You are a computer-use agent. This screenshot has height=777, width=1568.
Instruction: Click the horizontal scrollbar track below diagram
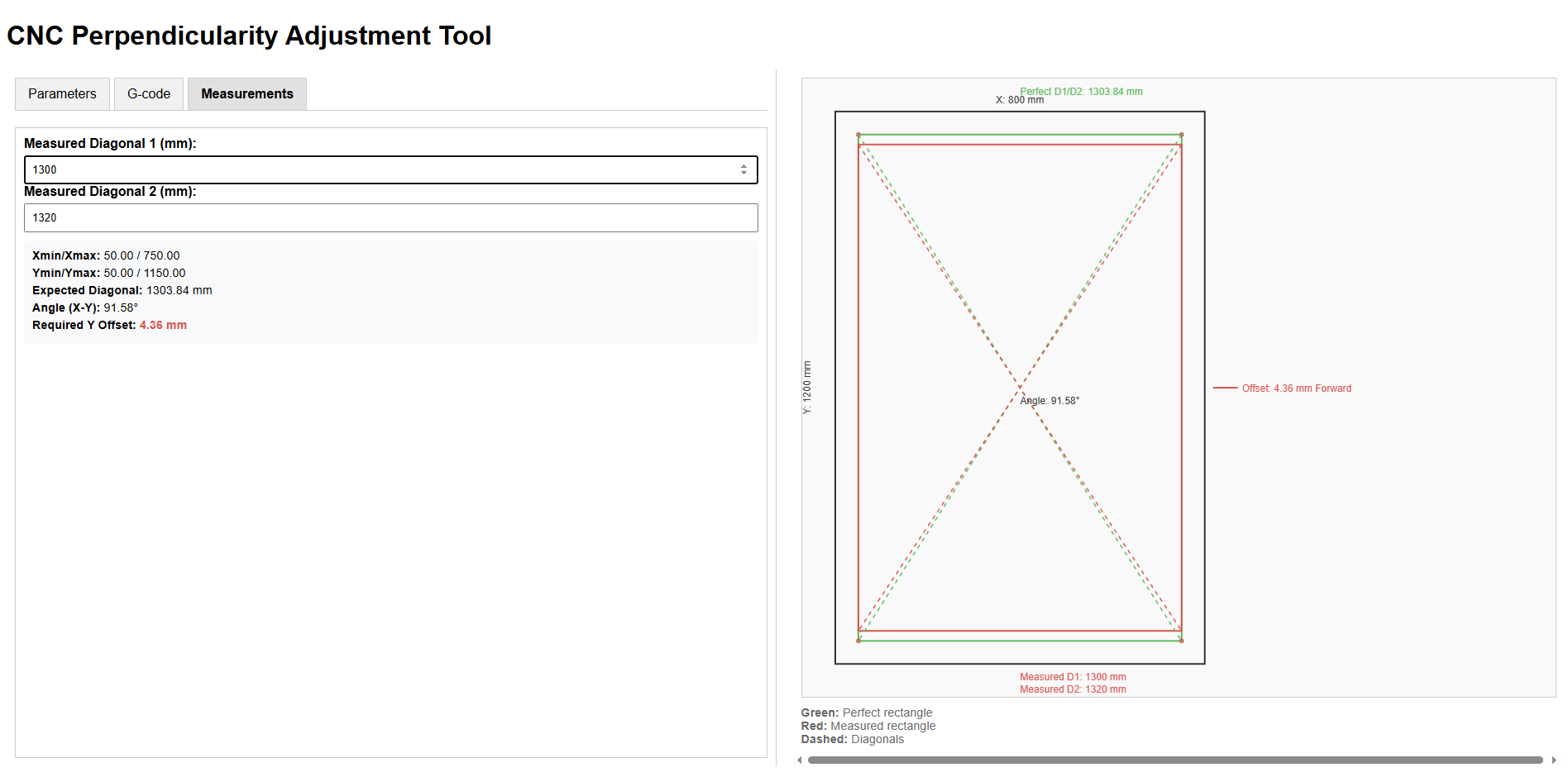(x=1174, y=760)
